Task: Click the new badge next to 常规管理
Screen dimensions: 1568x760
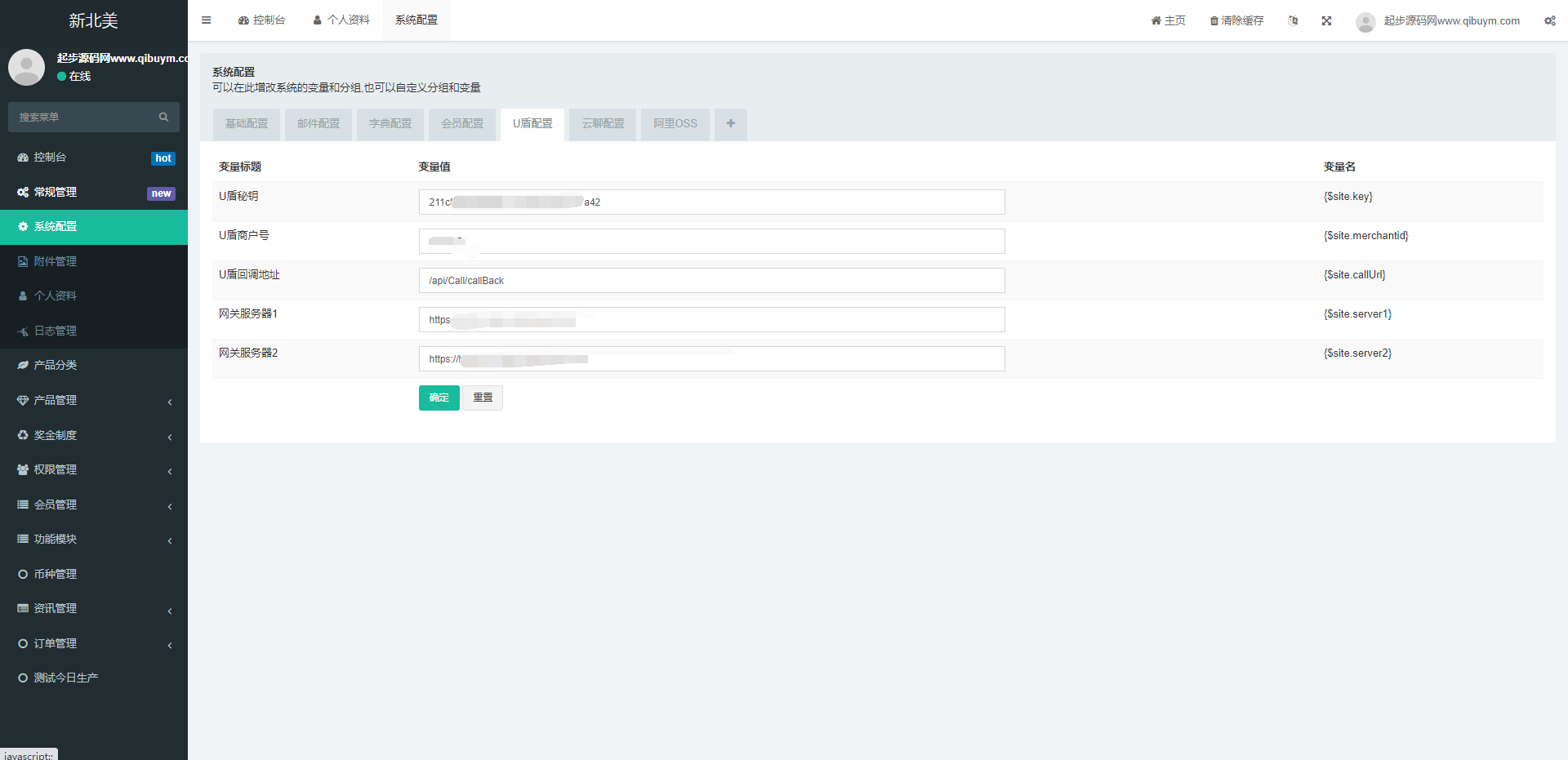Action: (x=161, y=193)
